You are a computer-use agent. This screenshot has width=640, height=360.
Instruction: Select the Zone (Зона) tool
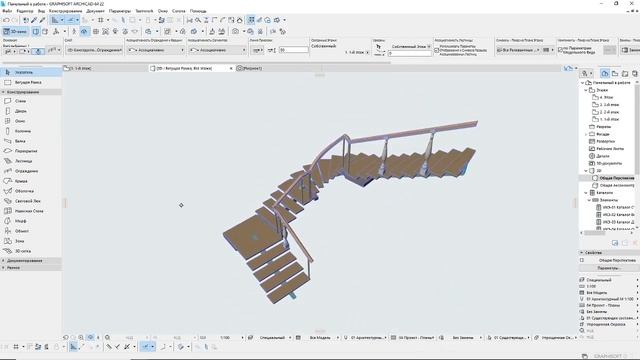pyautogui.click(x=31, y=241)
